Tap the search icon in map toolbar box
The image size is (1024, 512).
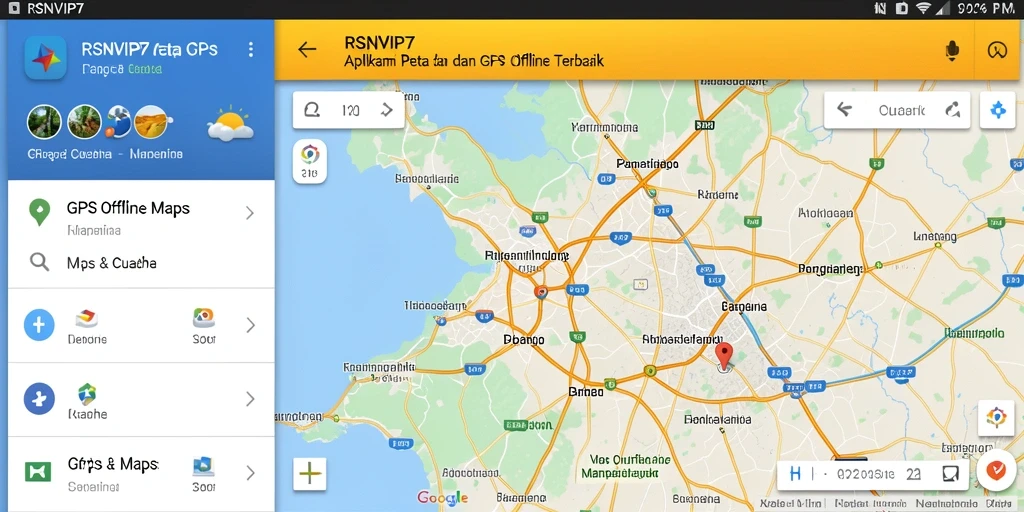(x=312, y=110)
